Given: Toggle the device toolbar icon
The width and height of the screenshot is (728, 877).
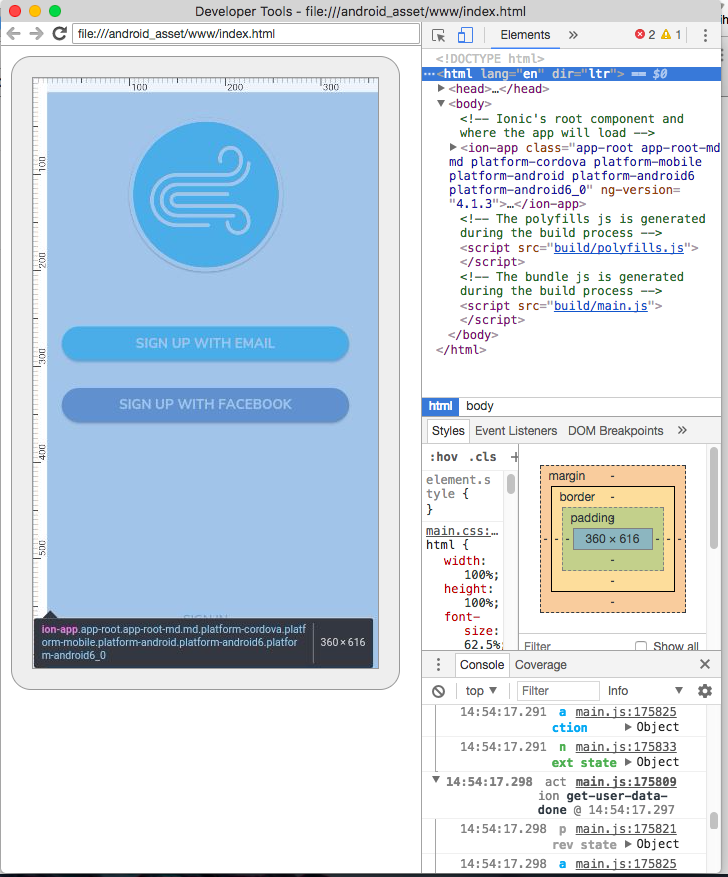Looking at the screenshot, I should [465, 35].
